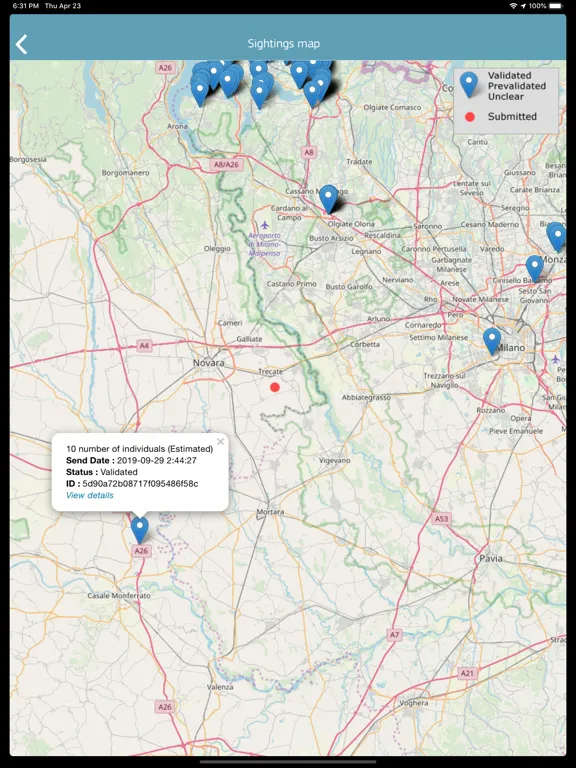Open the View details link
576x768 pixels.
(90, 495)
